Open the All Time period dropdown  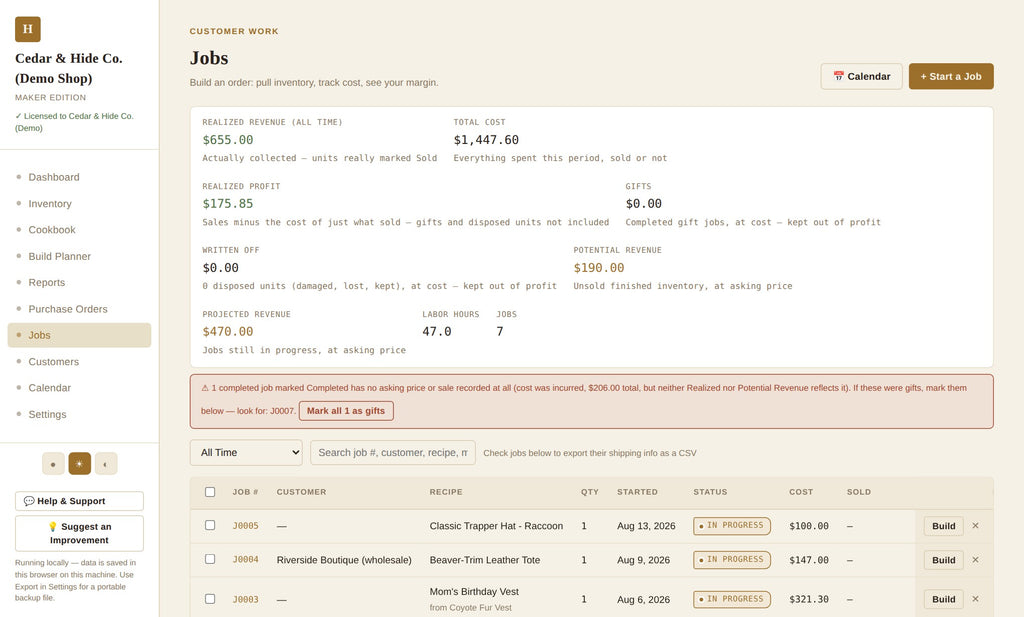[x=246, y=452]
